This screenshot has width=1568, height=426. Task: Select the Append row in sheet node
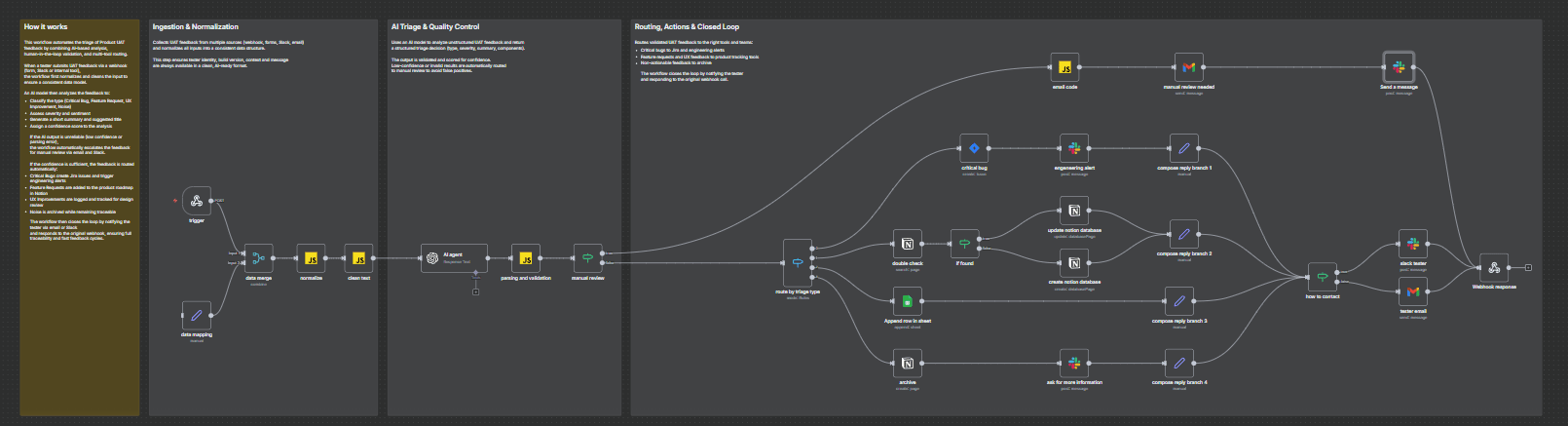907,301
